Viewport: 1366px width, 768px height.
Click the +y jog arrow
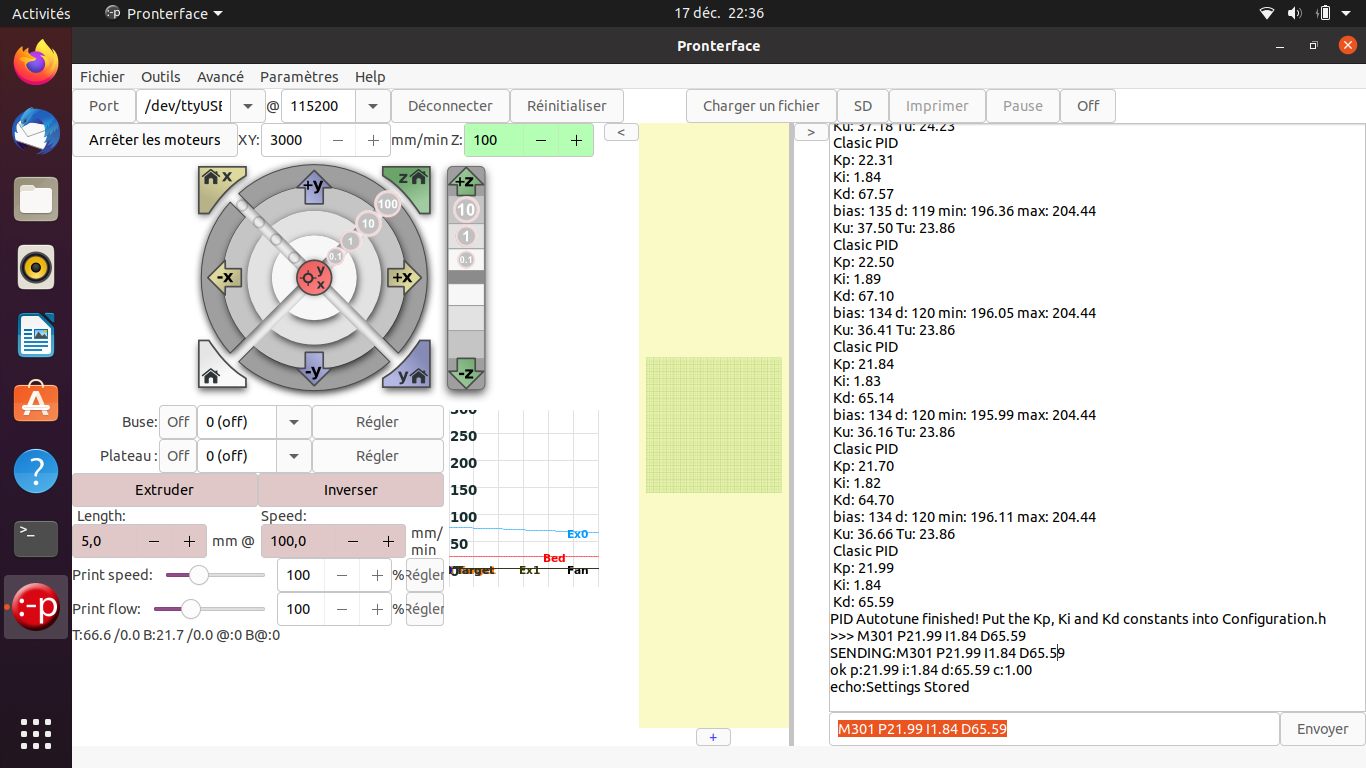(x=314, y=186)
